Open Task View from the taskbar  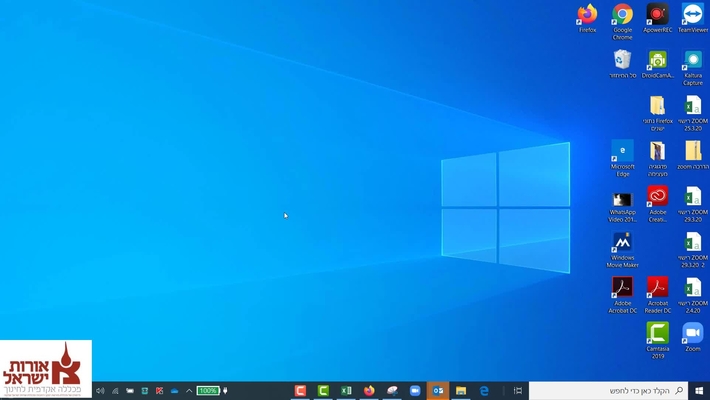click(518, 390)
